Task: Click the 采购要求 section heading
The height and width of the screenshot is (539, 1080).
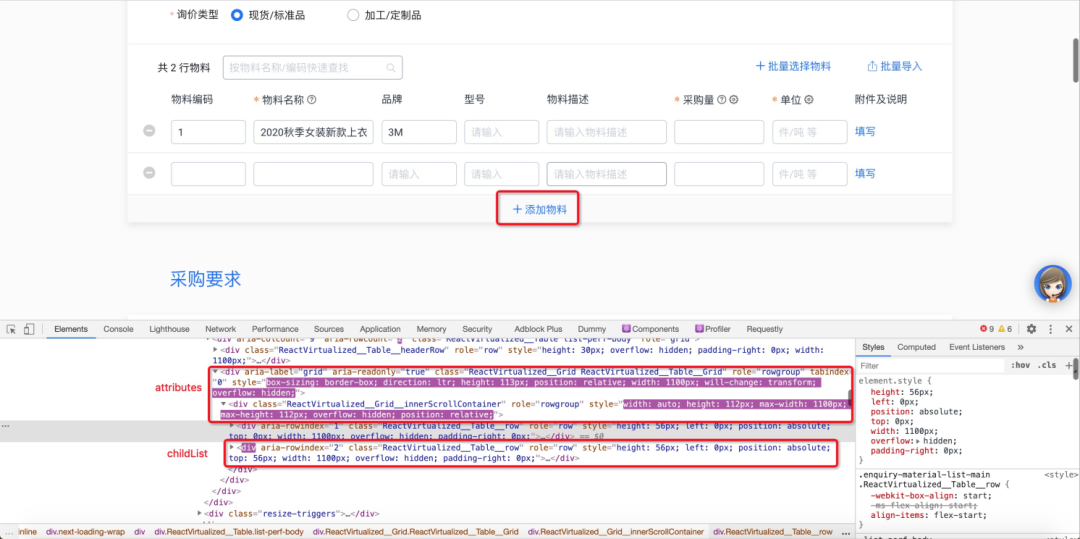Action: tap(205, 279)
